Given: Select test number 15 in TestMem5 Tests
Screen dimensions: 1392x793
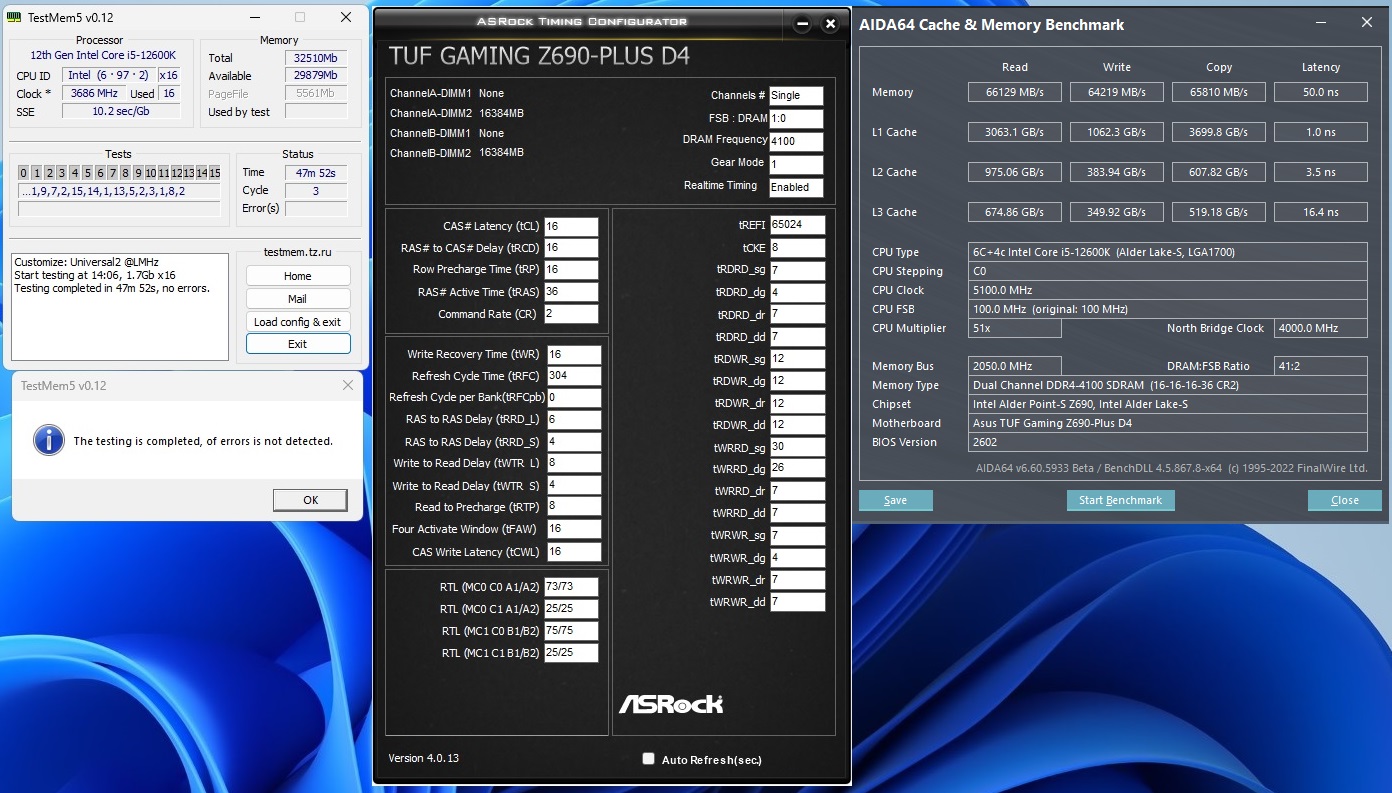Looking at the screenshot, I should pos(214,173).
